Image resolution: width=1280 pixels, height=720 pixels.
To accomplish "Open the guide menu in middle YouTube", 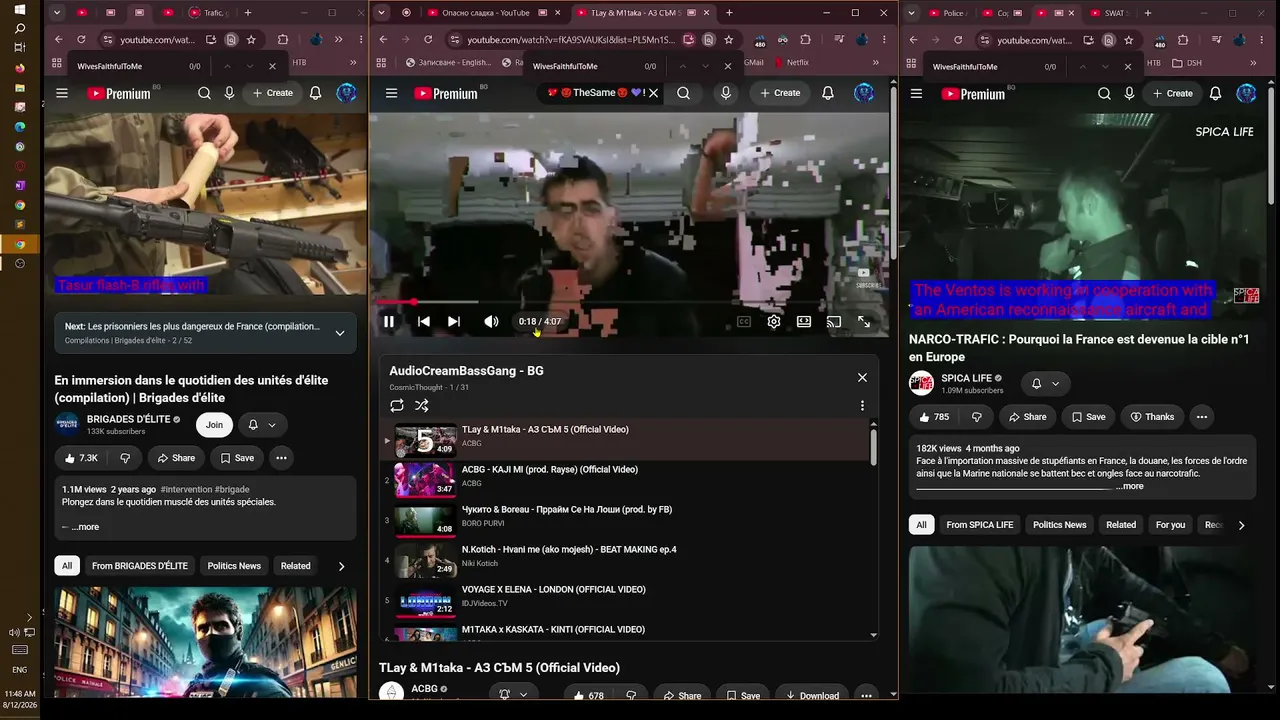I will click(x=392, y=93).
